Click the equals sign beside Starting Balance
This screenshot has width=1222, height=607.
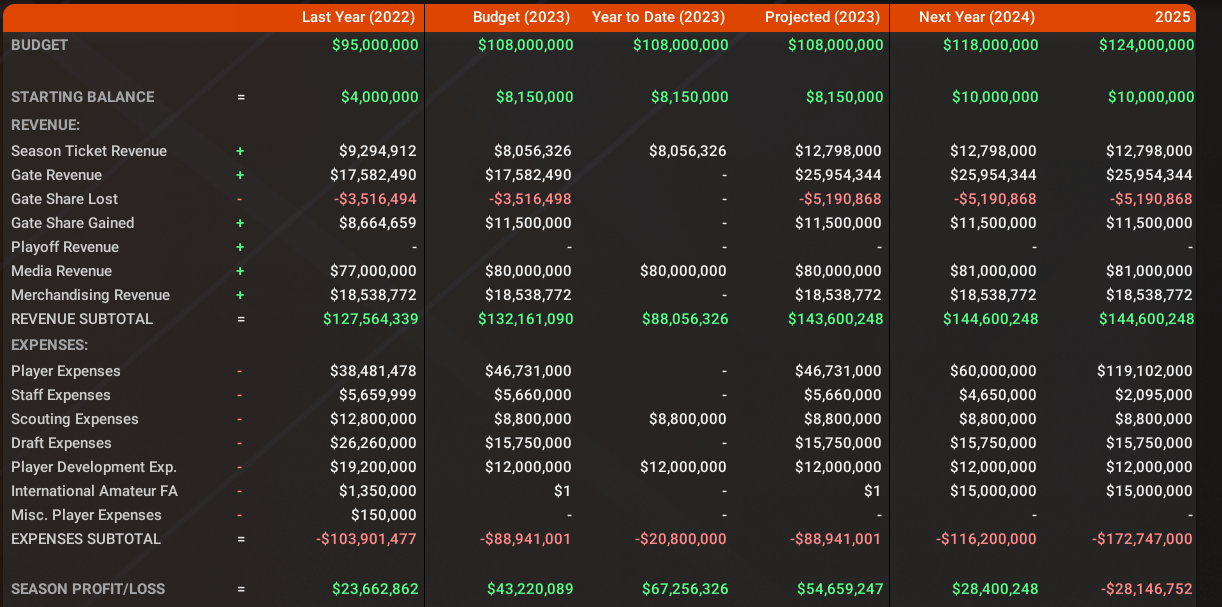[x=240, y=97]
